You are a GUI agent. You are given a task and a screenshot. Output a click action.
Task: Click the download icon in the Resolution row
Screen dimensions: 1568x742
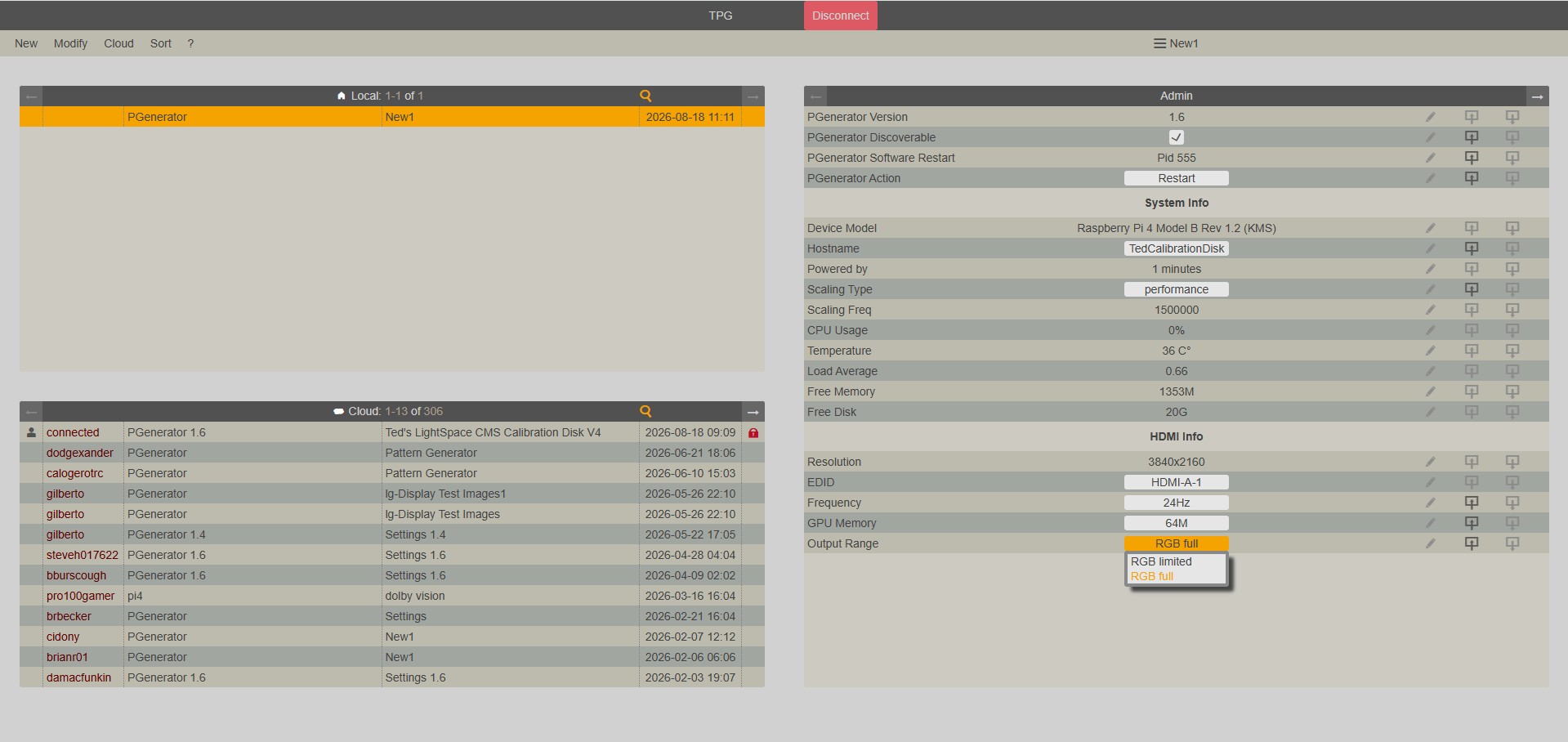tap(1512, 462)
